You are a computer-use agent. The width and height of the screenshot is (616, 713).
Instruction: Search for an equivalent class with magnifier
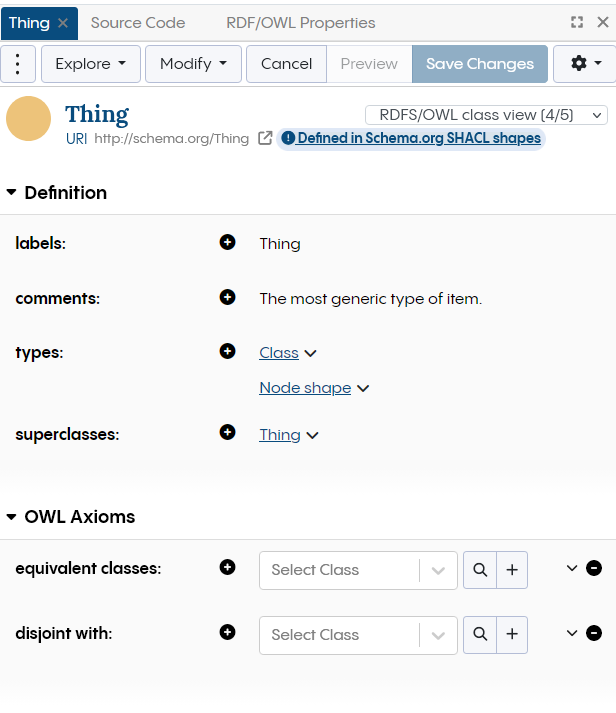(480, 570)
